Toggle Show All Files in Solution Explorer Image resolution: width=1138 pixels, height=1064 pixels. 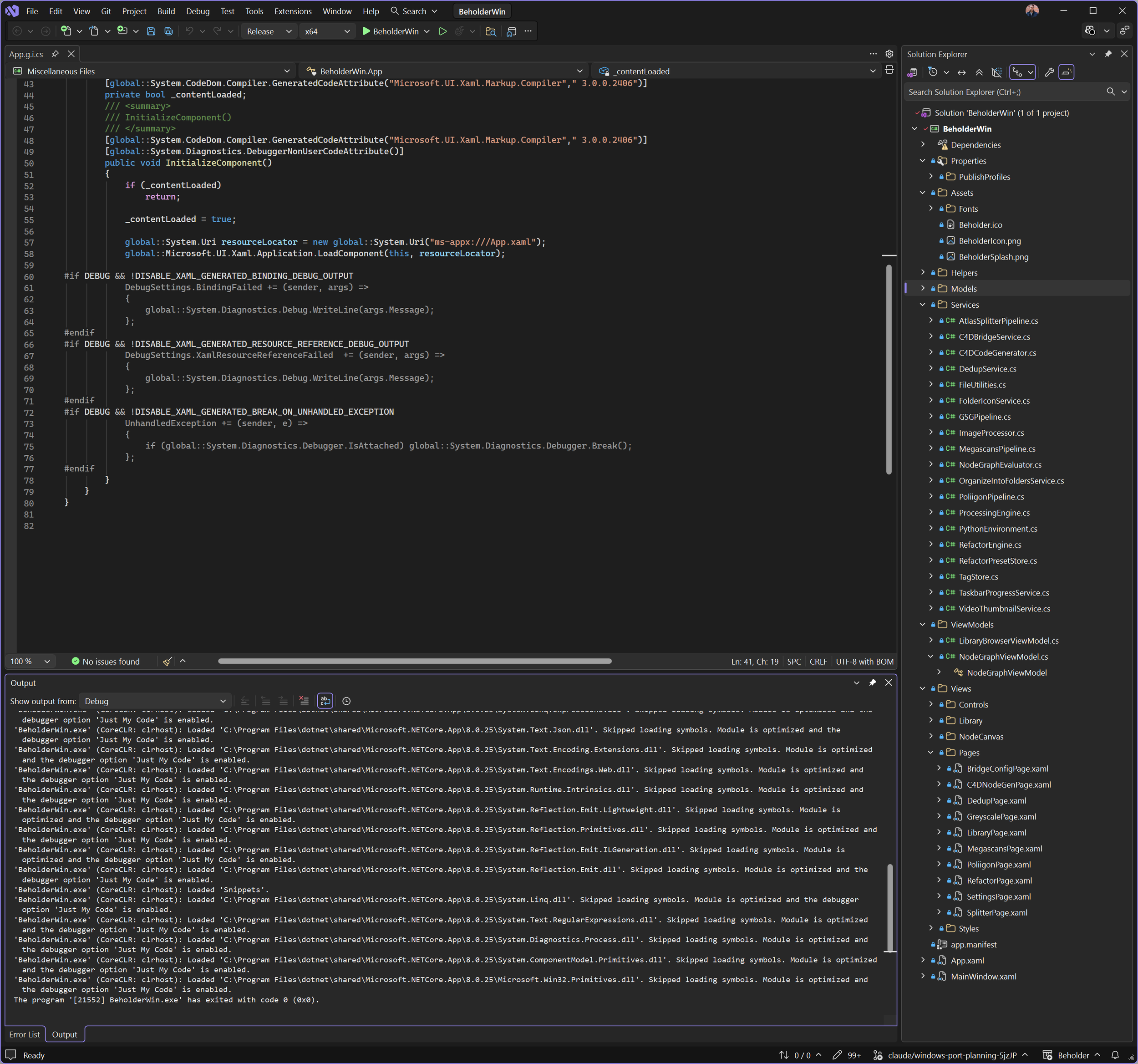pyautogui.click(x=996, y=72)
